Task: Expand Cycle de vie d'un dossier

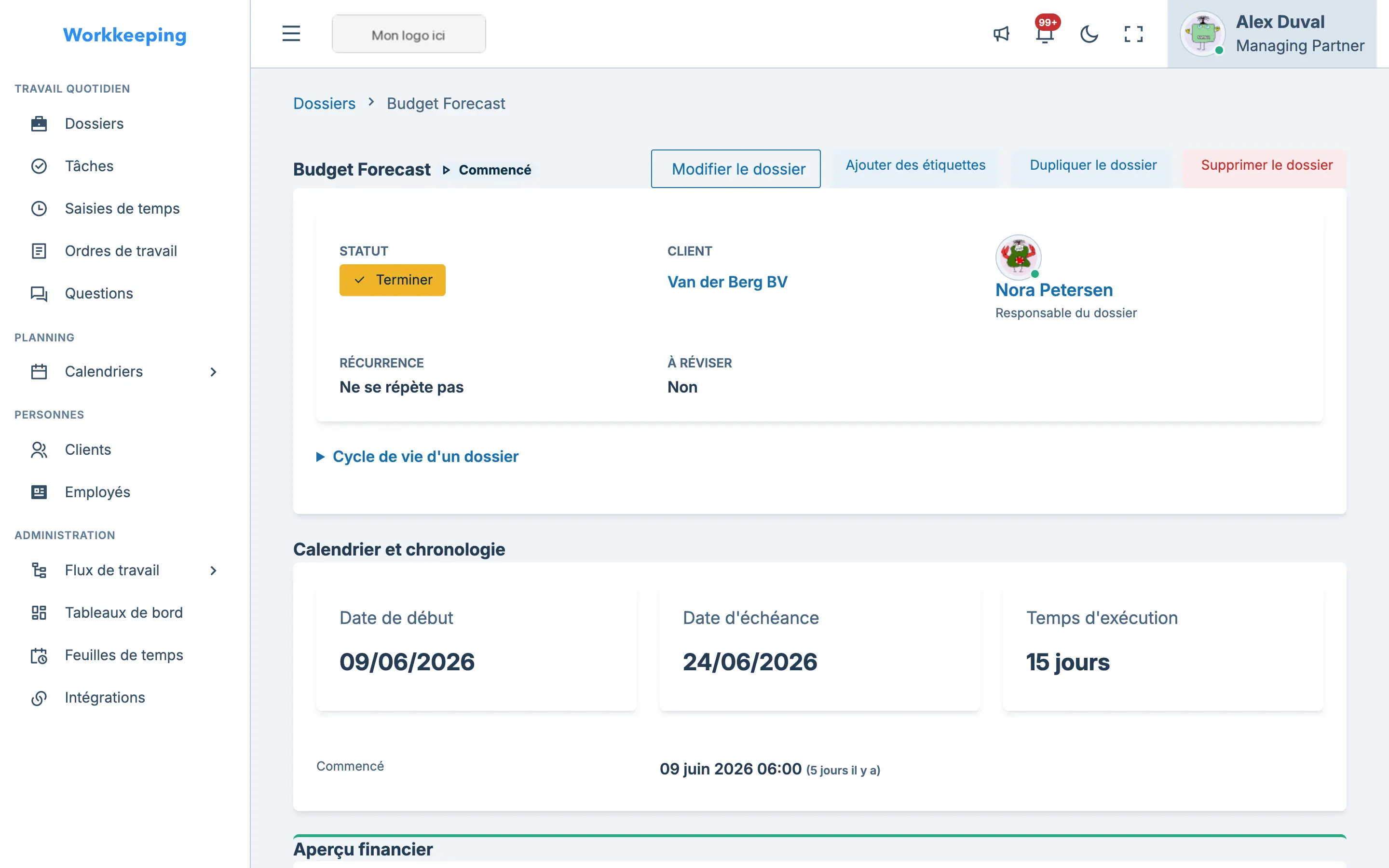Action: (418, 456)
